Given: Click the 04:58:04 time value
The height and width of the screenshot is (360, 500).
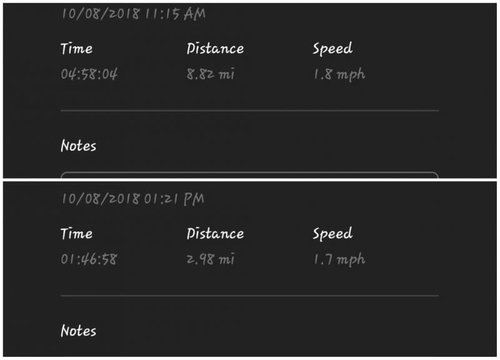Looking at the screenshot, I should pos(89,74).
